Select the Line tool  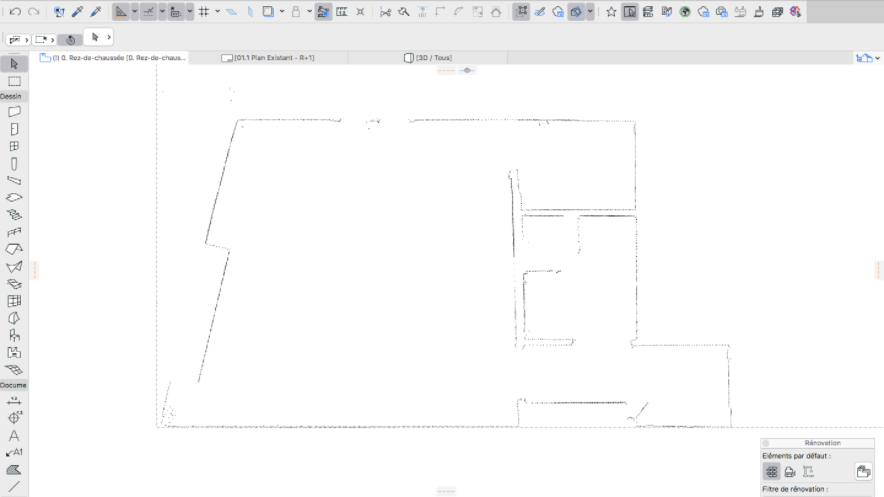(x=14, y=486)
